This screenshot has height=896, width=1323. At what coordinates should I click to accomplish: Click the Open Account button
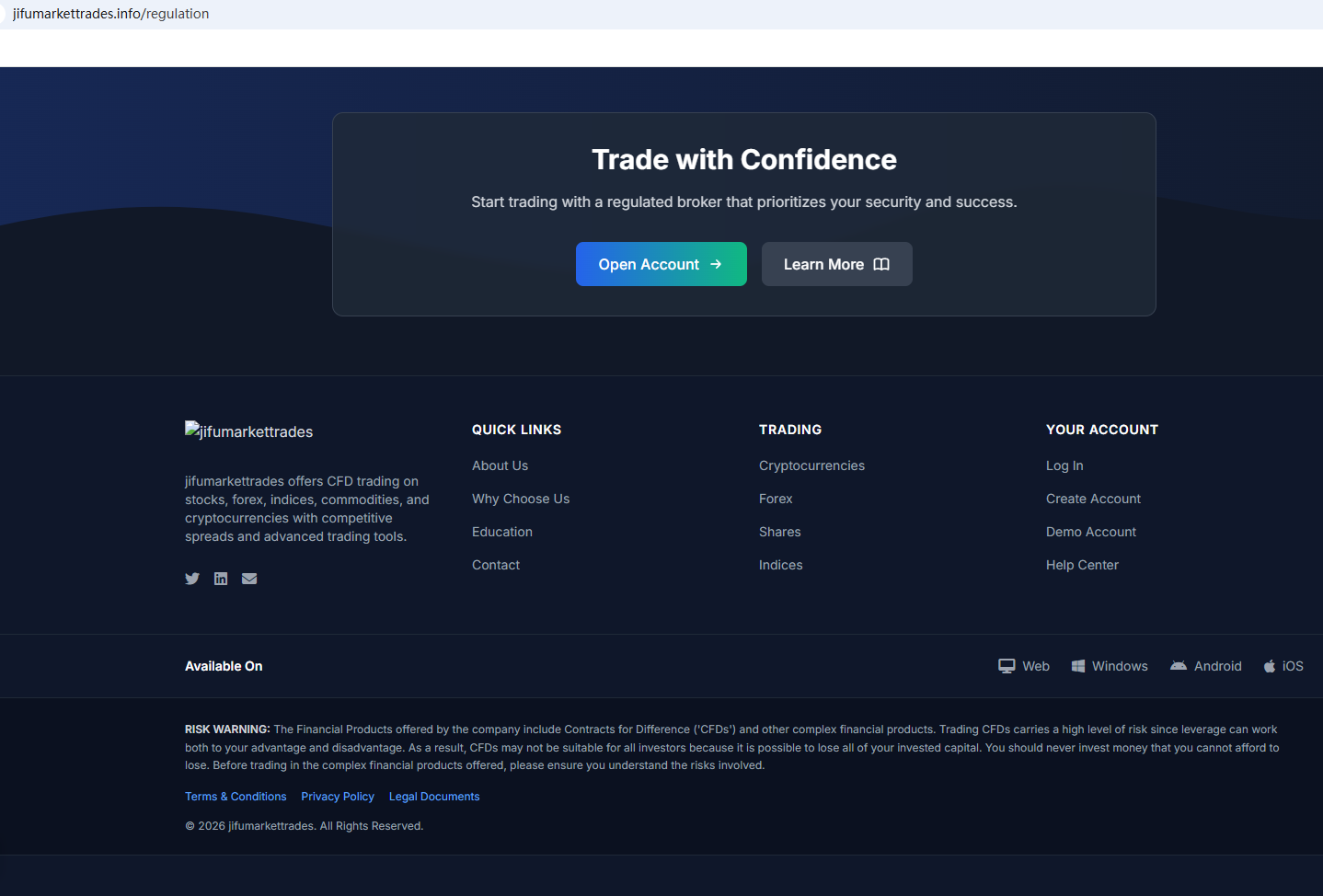tap(661, 264)
